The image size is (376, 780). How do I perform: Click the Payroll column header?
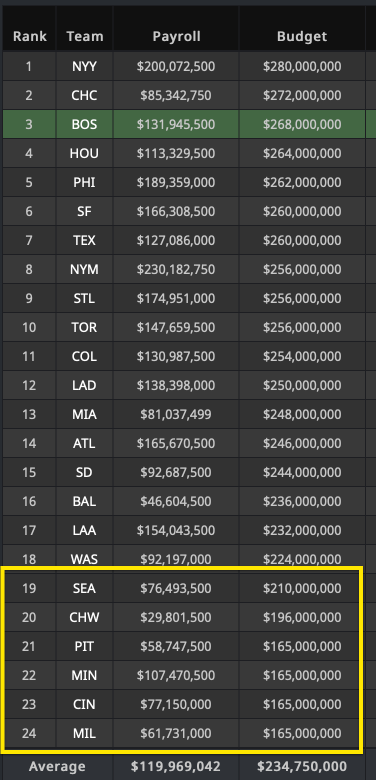[x=176, y=36]
